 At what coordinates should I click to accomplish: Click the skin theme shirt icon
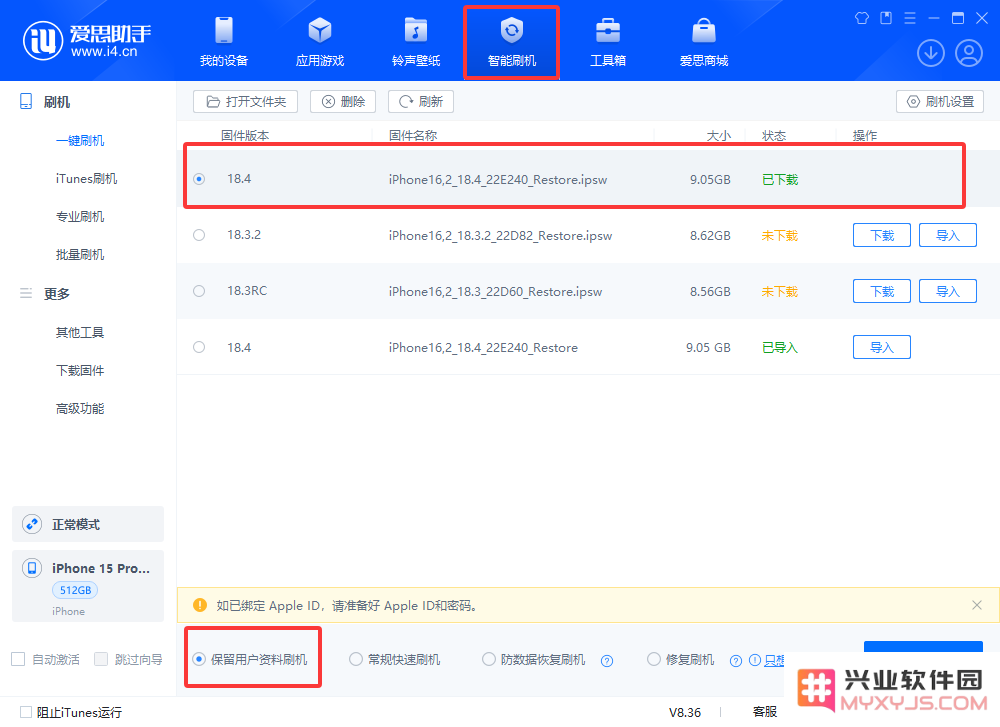pyautogui.click(x=862, y=18)
